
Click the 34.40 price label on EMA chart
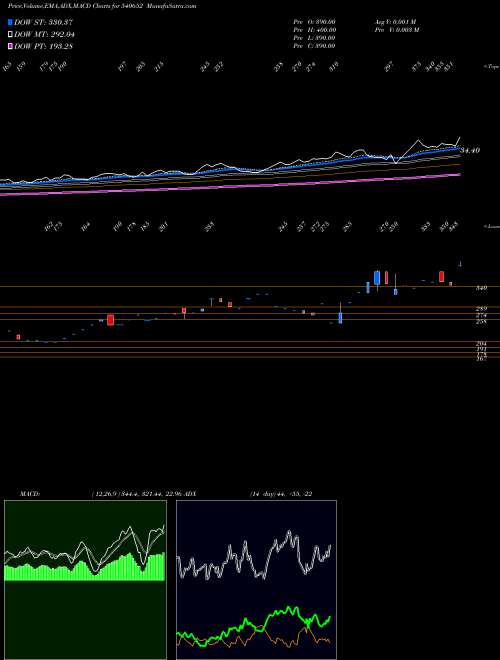coord(471,150)
